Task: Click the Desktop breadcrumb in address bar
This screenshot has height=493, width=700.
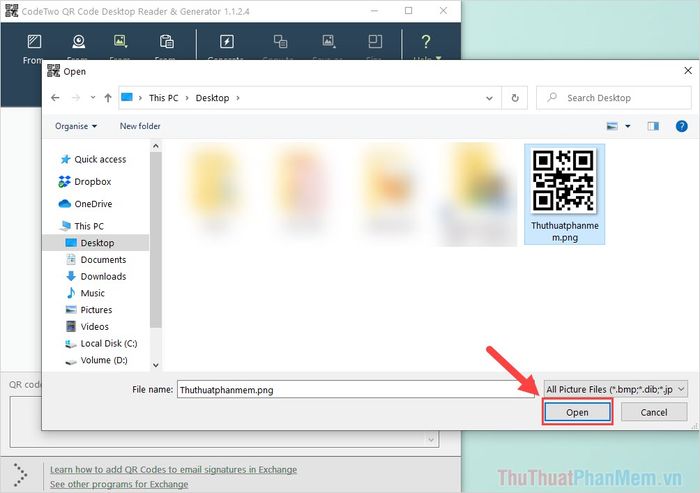Action: click(212, 98)
